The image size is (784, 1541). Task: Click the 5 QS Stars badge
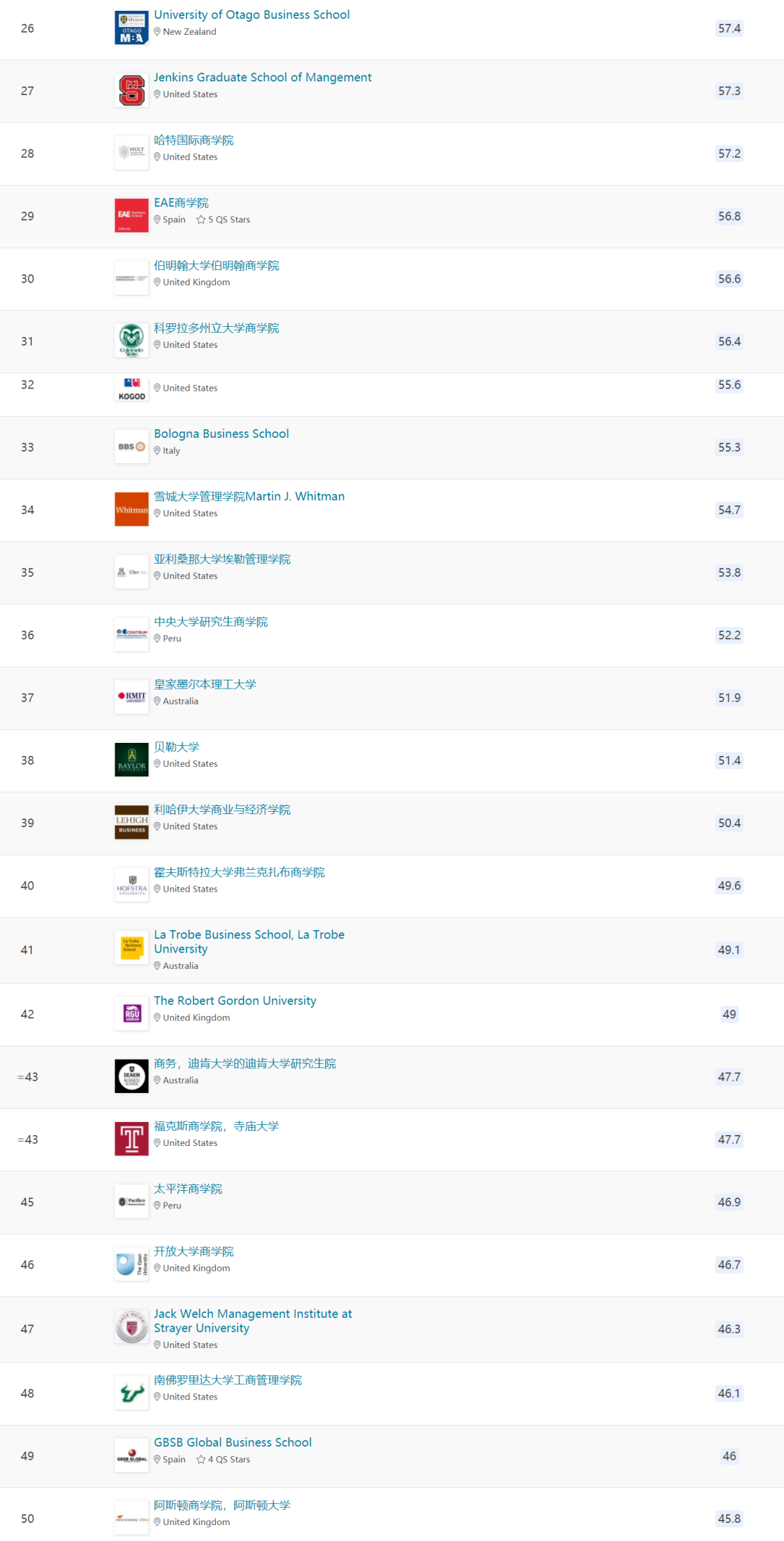pyautogui.click(x=224, y=219)
